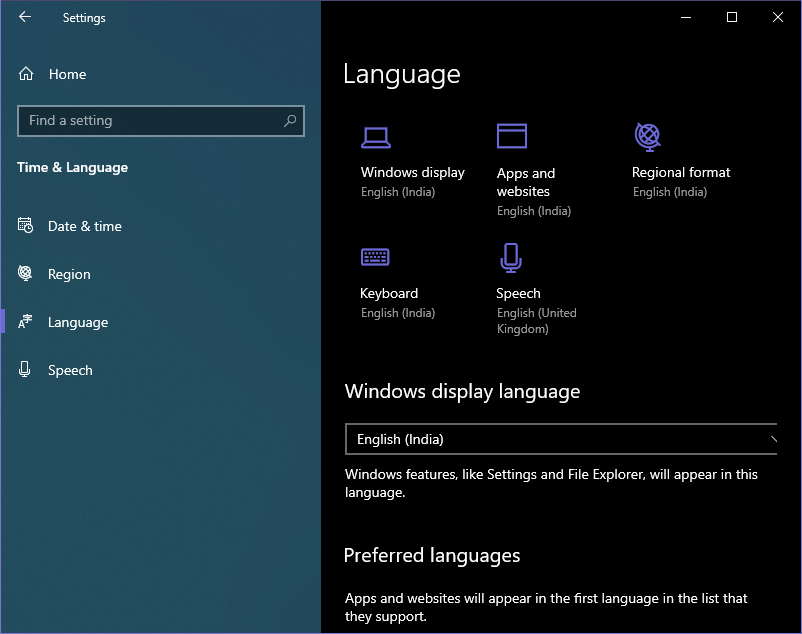Switch to the Region settings page
Image resolution: width=802 pixels, height=634 pixels.
69,274
